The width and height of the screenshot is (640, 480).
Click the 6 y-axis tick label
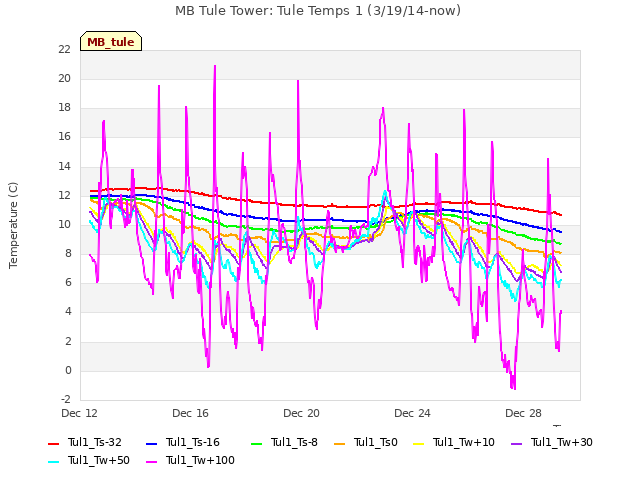(68, 283)
